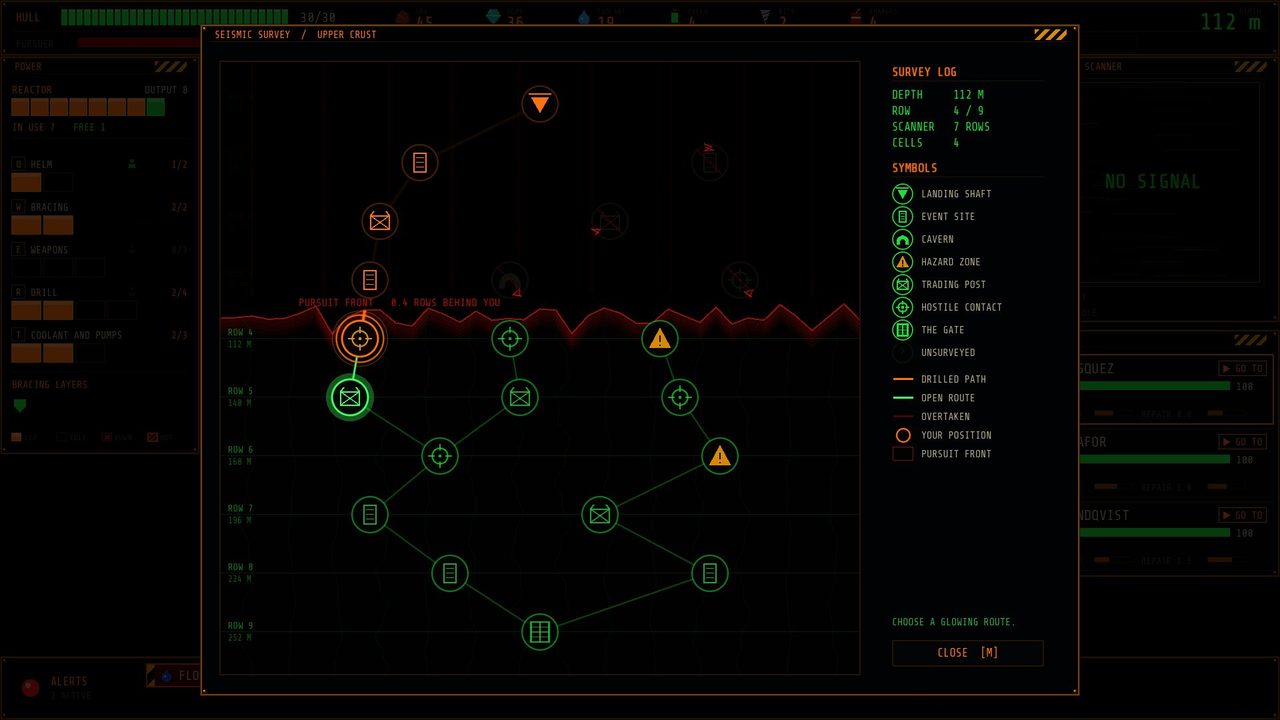Choose the left event site node on row 8
1280x720 pixels.
[x=450, y=573]
